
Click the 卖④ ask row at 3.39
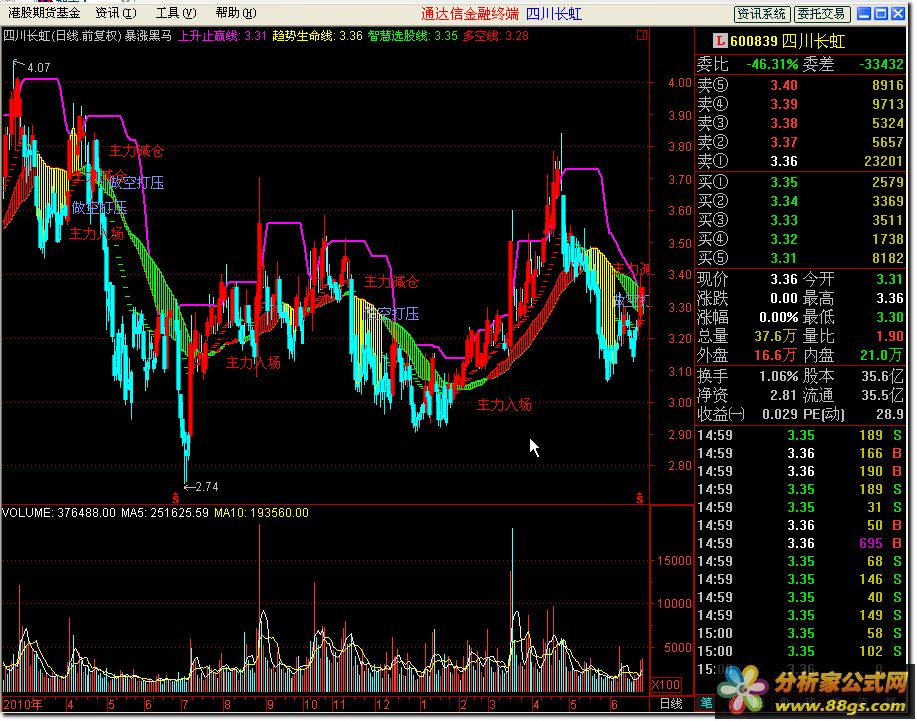point(800,104)
